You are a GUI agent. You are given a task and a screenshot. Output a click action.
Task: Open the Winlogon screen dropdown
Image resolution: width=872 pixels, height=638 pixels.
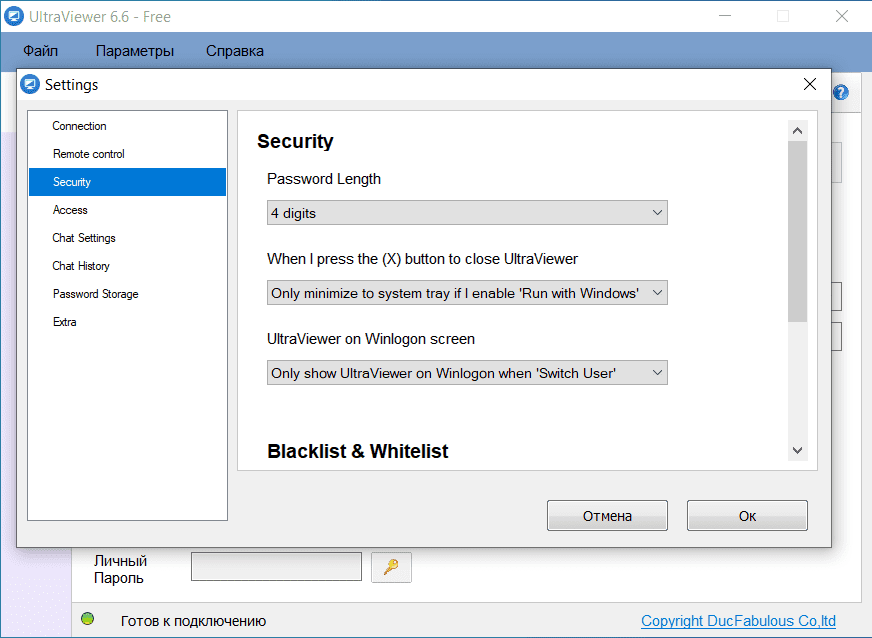click(467, 373)
